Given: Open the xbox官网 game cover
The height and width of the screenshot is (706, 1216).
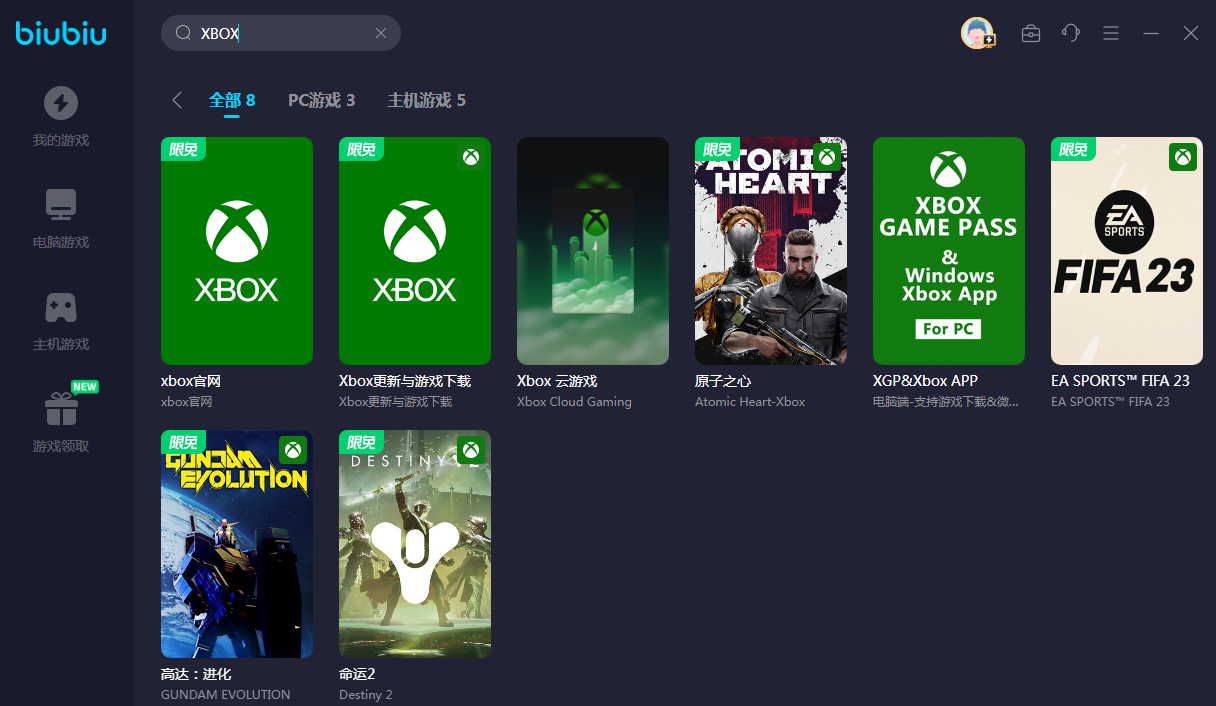Looking at the screenshot, I should click(x=237, y=251).
